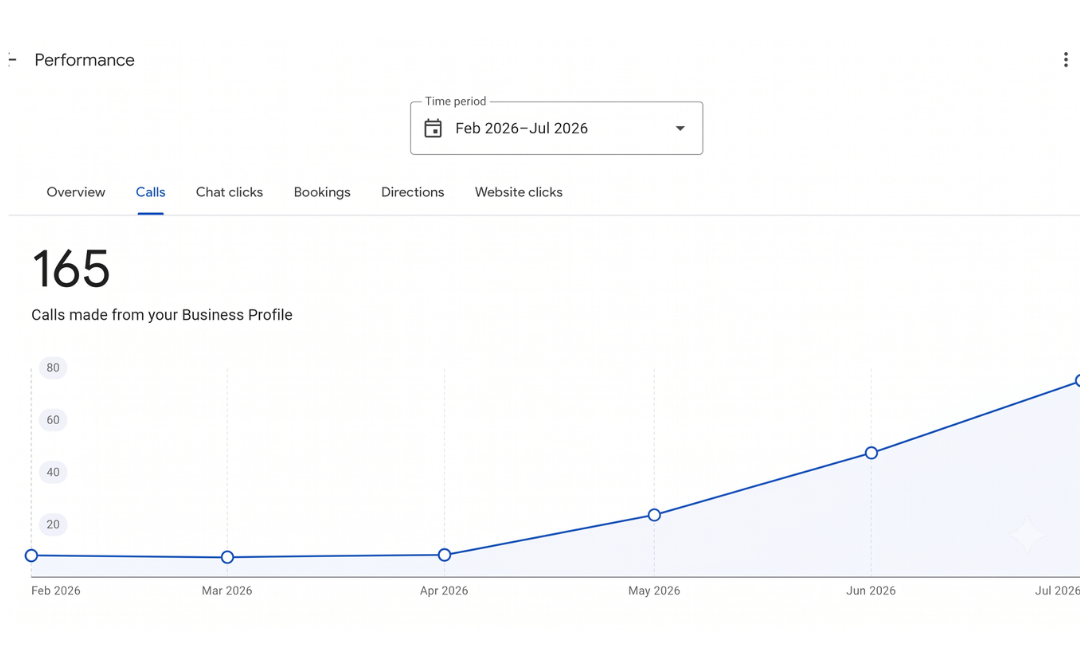This screenshot has height=668, width=1080.
Task: Select the Jun 2026 data point on chart
Action: [x=871, y=453]
